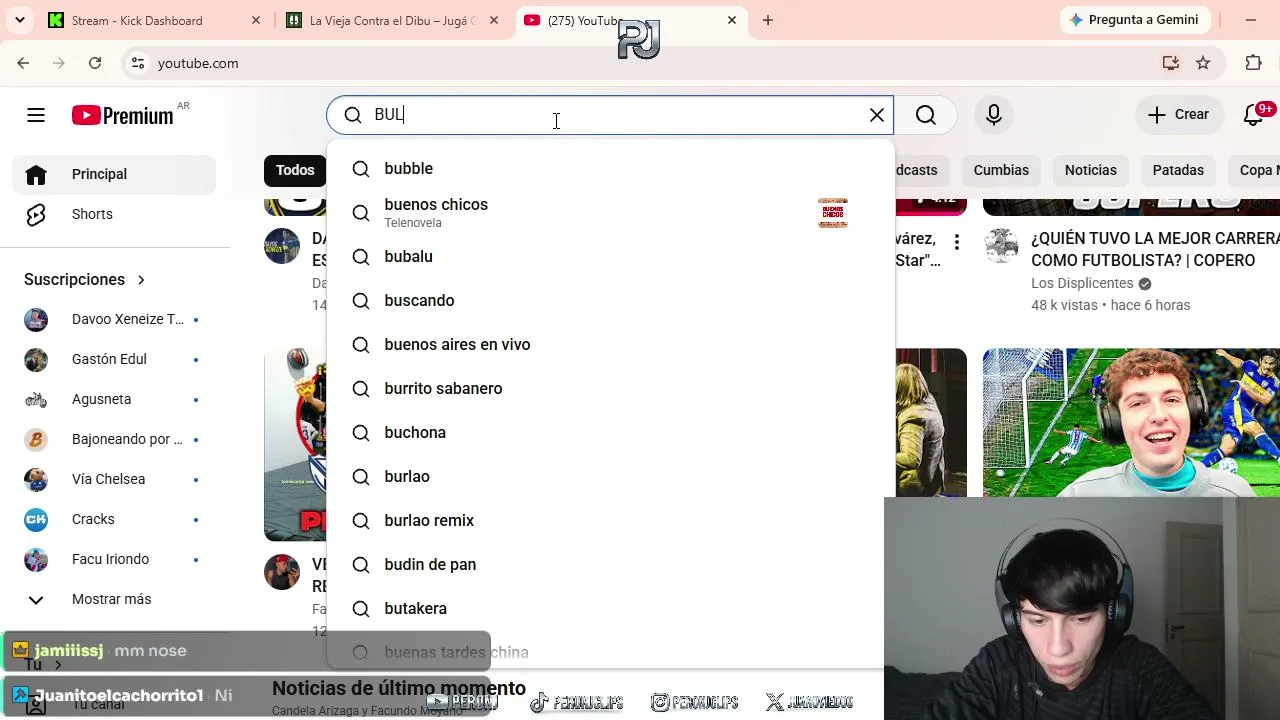Screen dimensions: 1280x720
Task: Reload the page
Action: click(95, 63)
